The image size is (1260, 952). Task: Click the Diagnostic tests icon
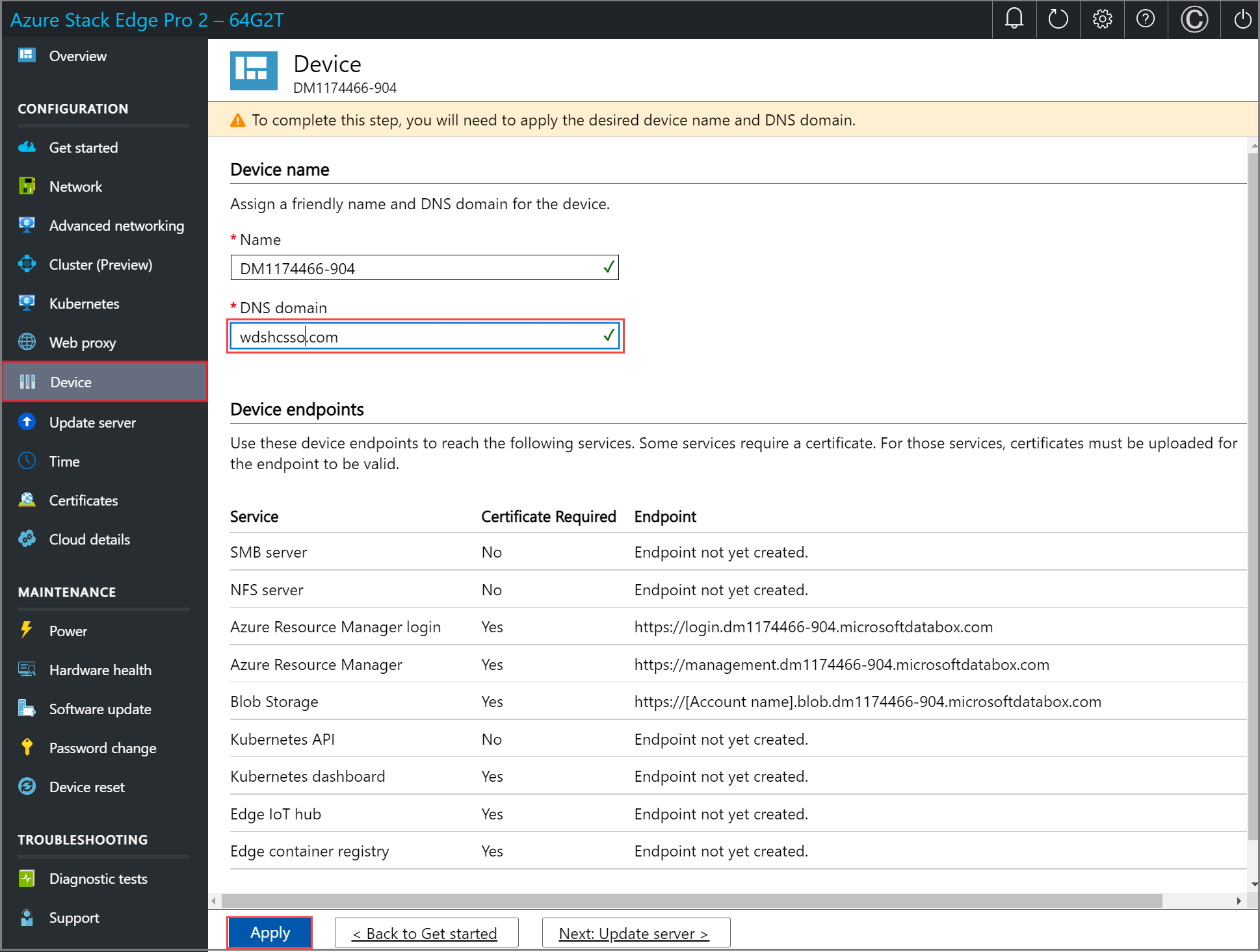(27, 878)
